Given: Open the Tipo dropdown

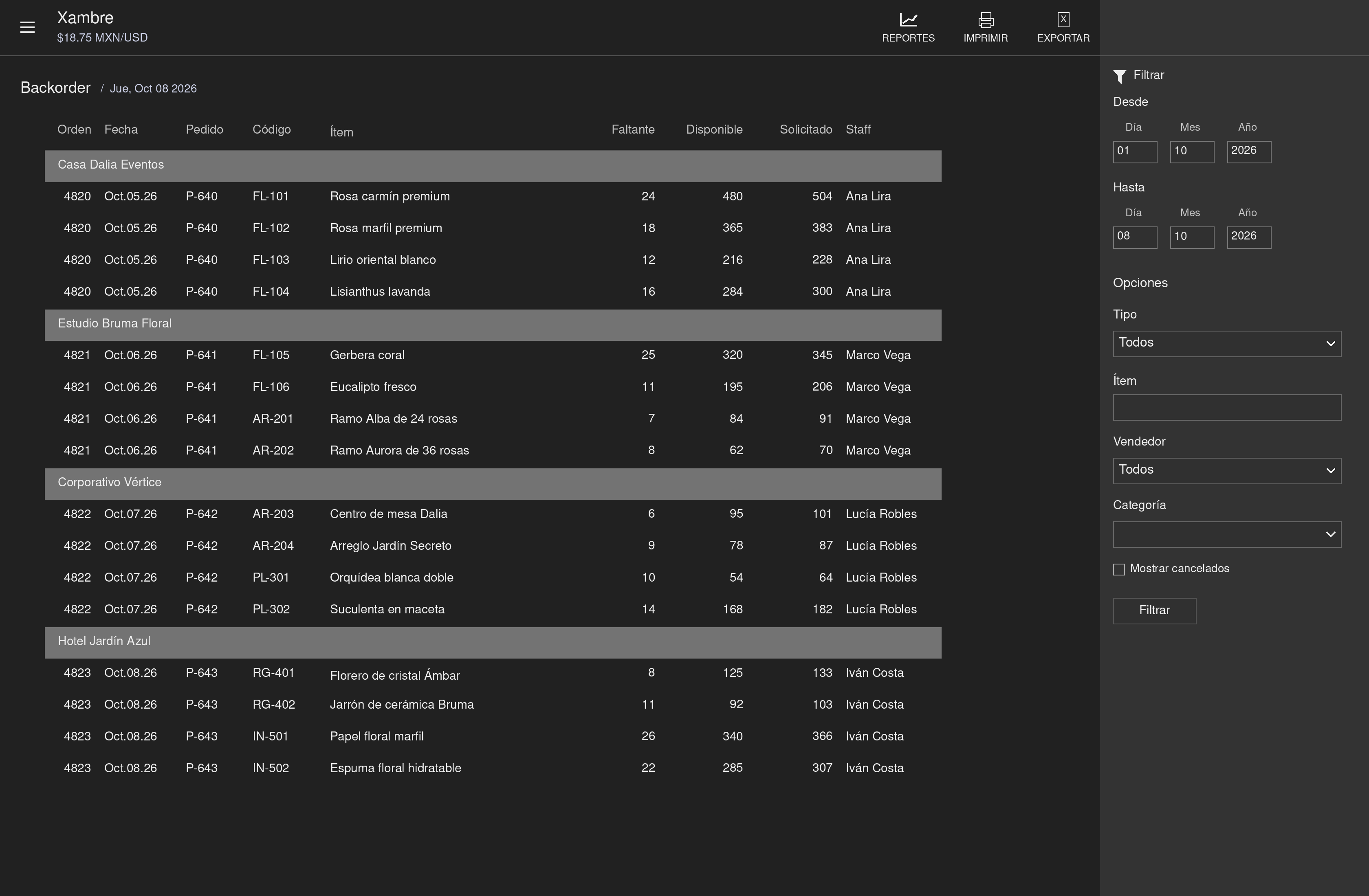Looking at the screenshot, I should [x=1227, y=343].
